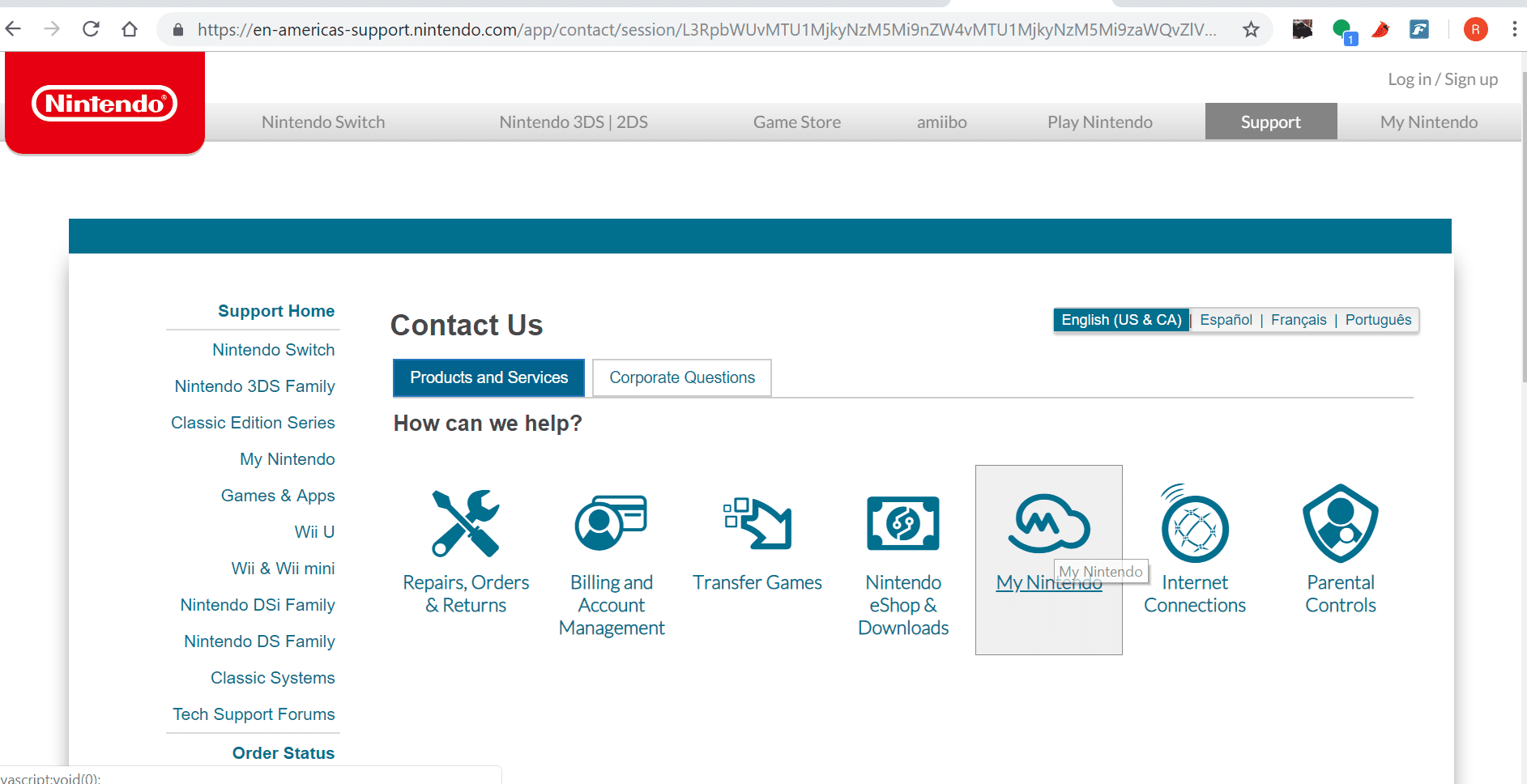
Task: Click the Internet Connections text link
Action: (x=1195, y=594)
